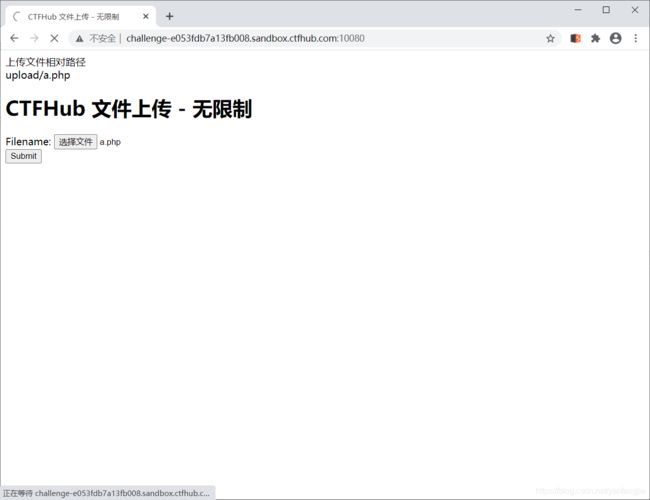Click the 不安全 security label
Screen dimensions: 650x500
click(x=102, y=39)
